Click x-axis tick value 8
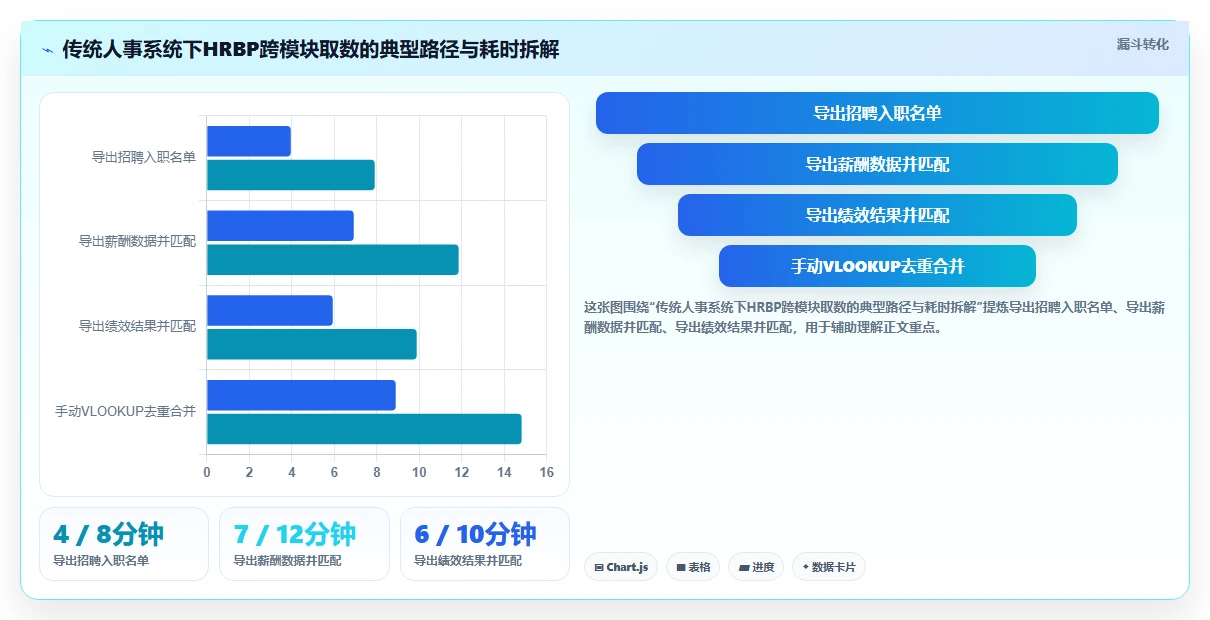This screenshot has height=620, width=1210. click(376, 473)
